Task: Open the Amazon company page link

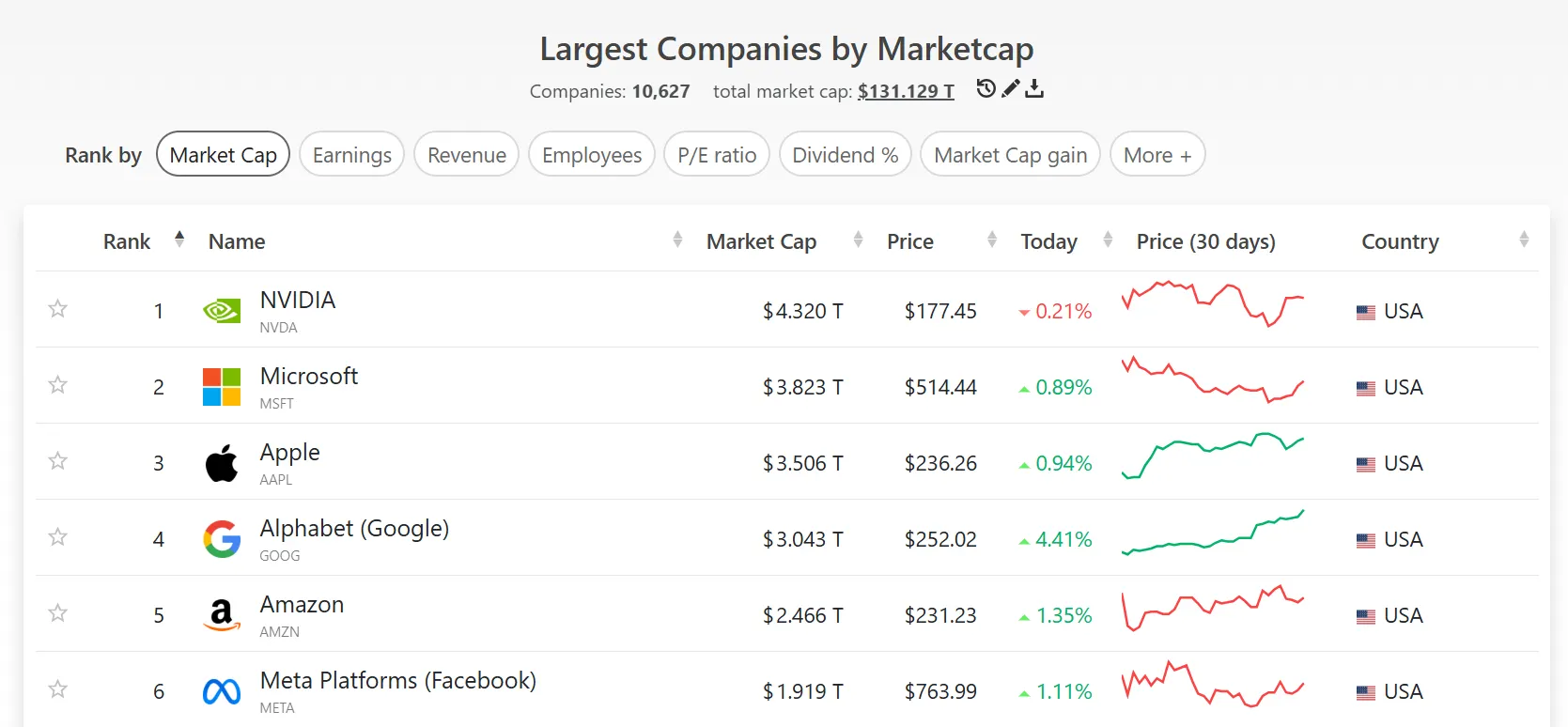Action: [x=302, y=605]
